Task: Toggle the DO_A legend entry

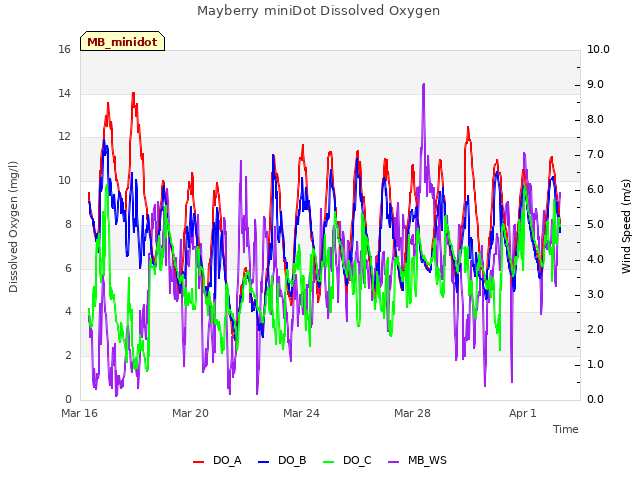Action: coord(217,460)
